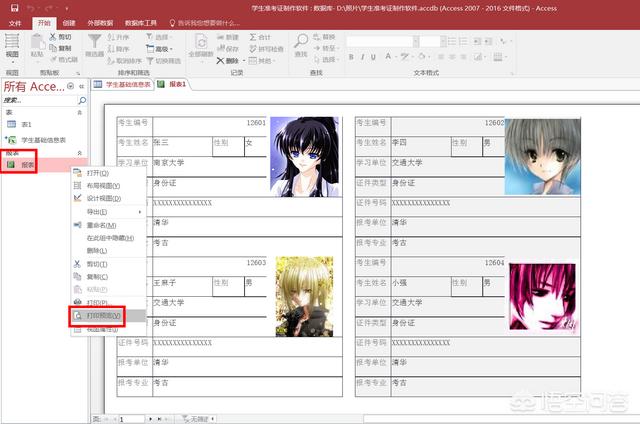Choose 打开(O) in the context menu

(109, 173)
